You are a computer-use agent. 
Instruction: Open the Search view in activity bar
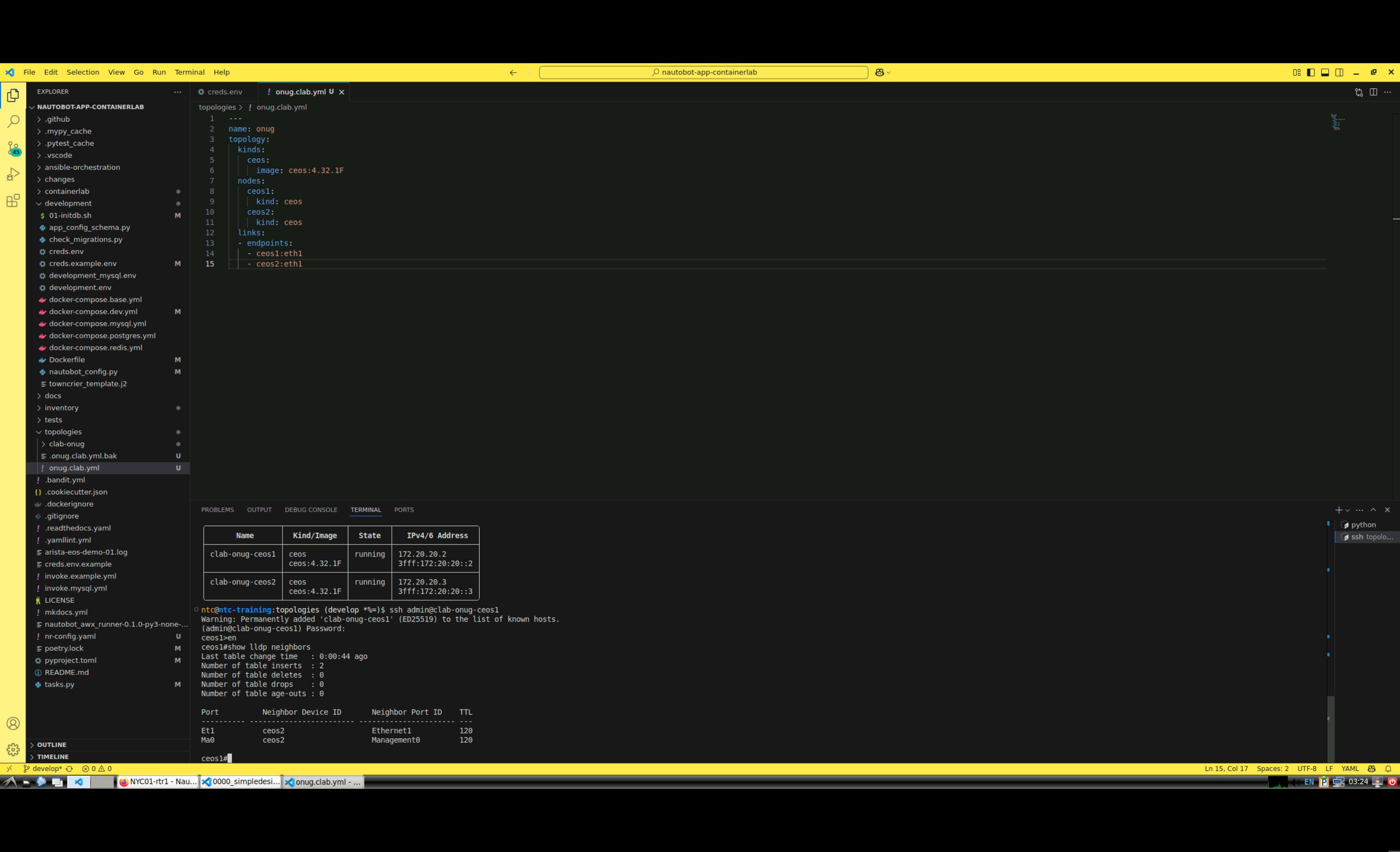click(x=13, y=122)
